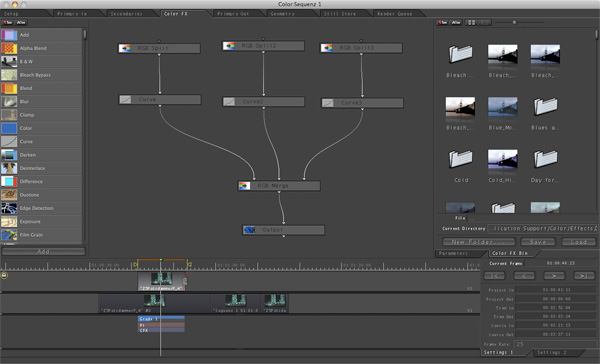Select the Blend node icon
The image size is (600, 364).
[9, 88]
